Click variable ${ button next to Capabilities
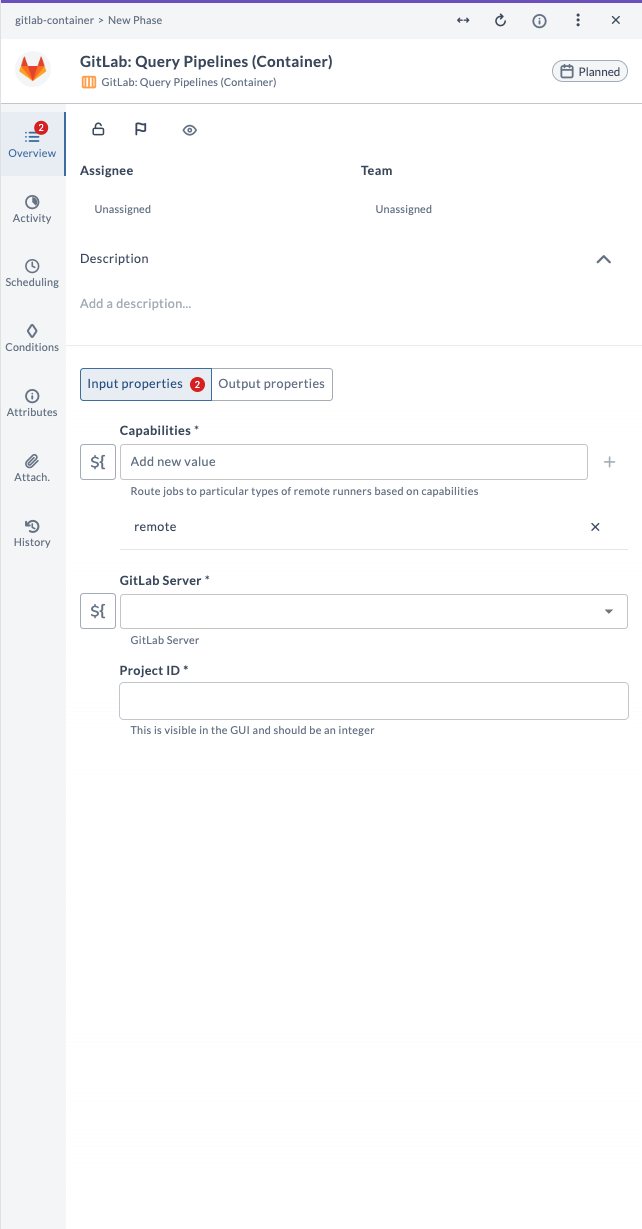This screenshot has width=642, height=1229. (98, 462)
